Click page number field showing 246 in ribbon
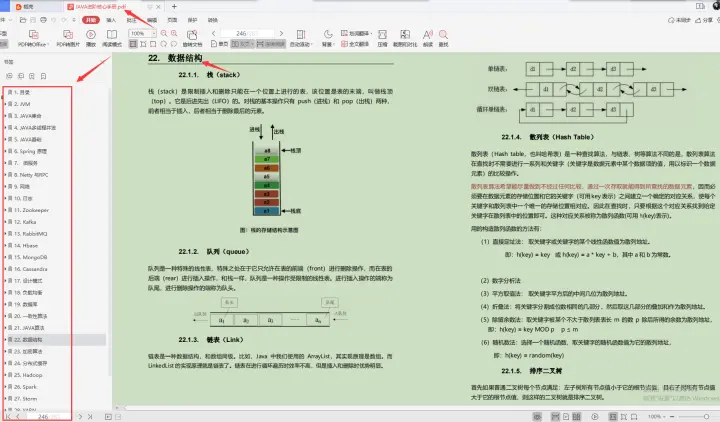720x422 pixels. point(247,34)
